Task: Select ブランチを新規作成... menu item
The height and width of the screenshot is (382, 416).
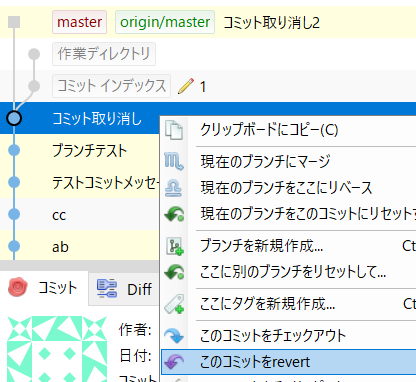Action: point(289,246)
